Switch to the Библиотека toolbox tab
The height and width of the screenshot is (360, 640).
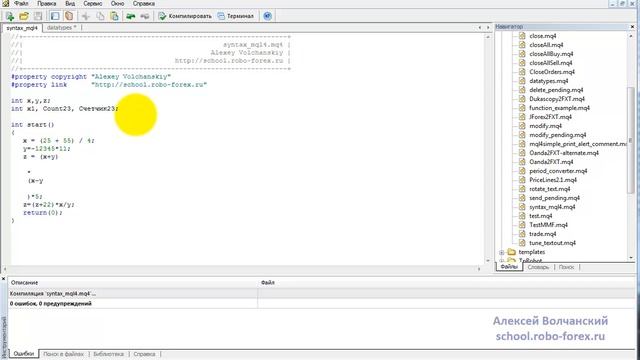[109, 354]
